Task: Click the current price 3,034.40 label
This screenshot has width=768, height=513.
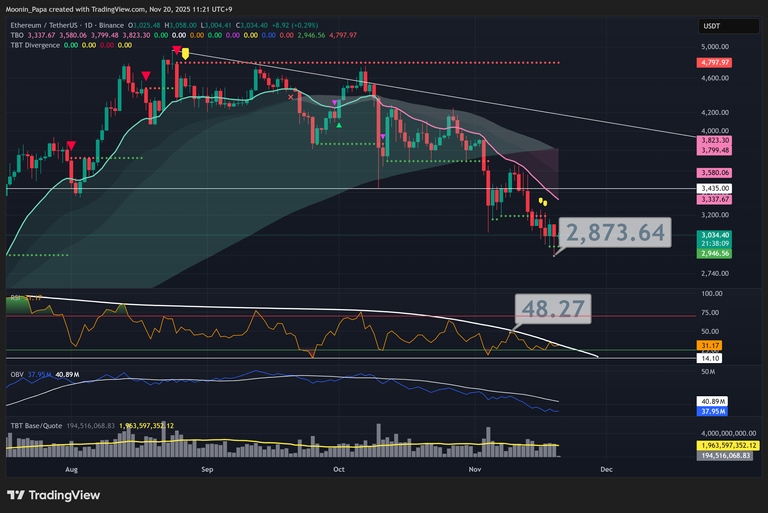Action: 714,235
